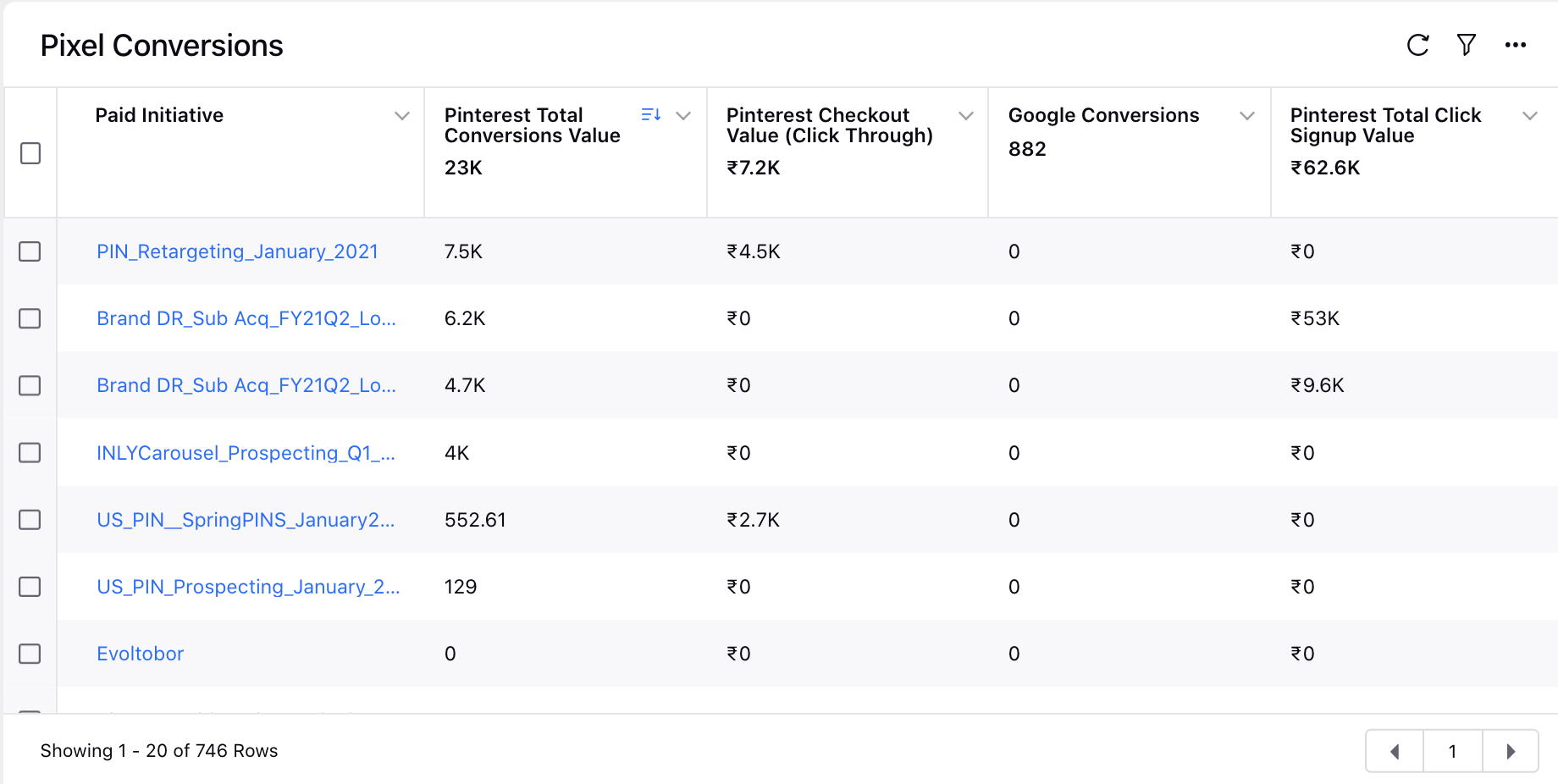The image size is (1558, 784).
Task: Go to the next page arrow
Action: pos(1511,751)
